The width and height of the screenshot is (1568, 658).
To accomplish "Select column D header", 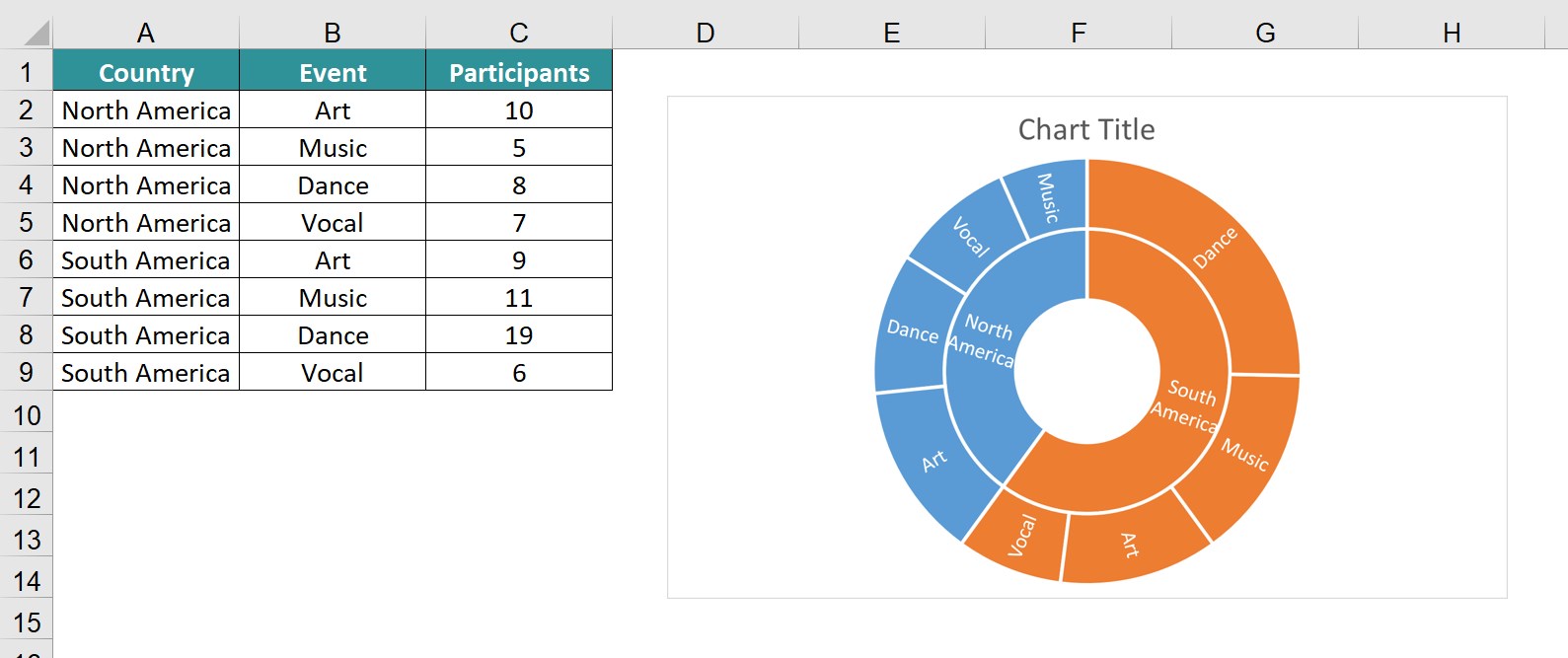I will (x=706, y=33).
